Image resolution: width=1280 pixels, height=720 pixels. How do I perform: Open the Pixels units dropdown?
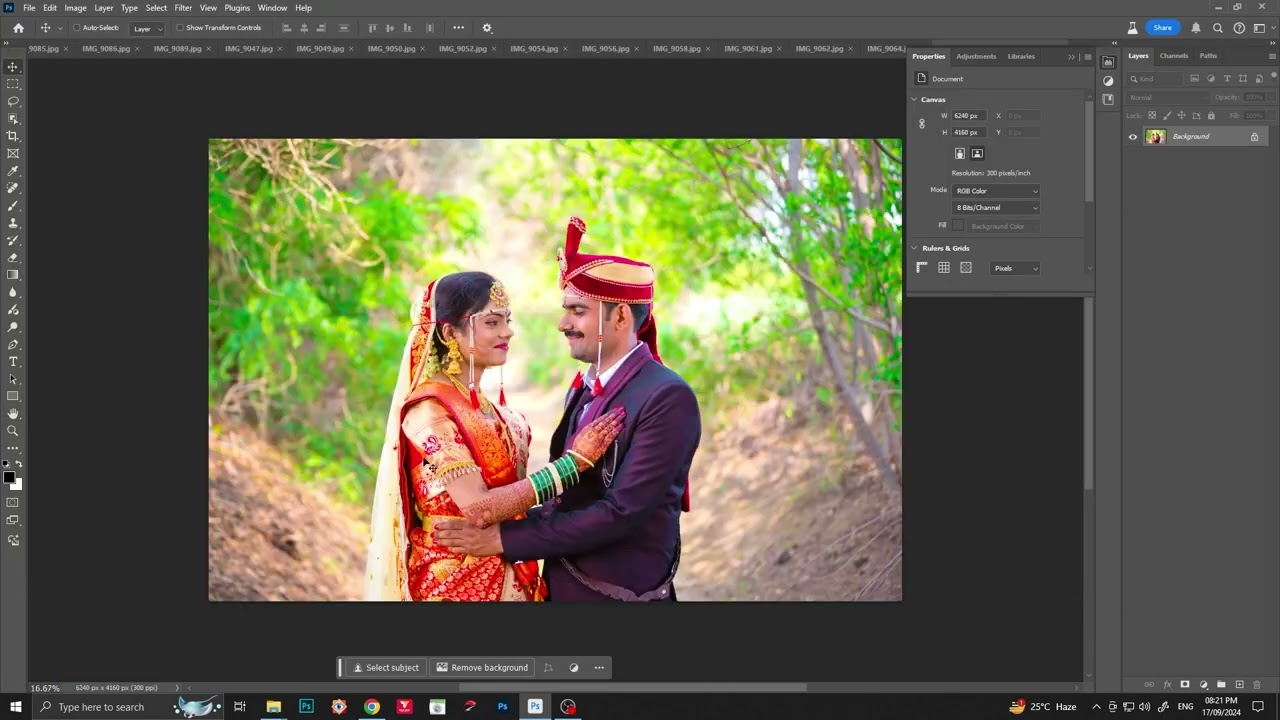pyautogui.click(x=1015, y=268)
